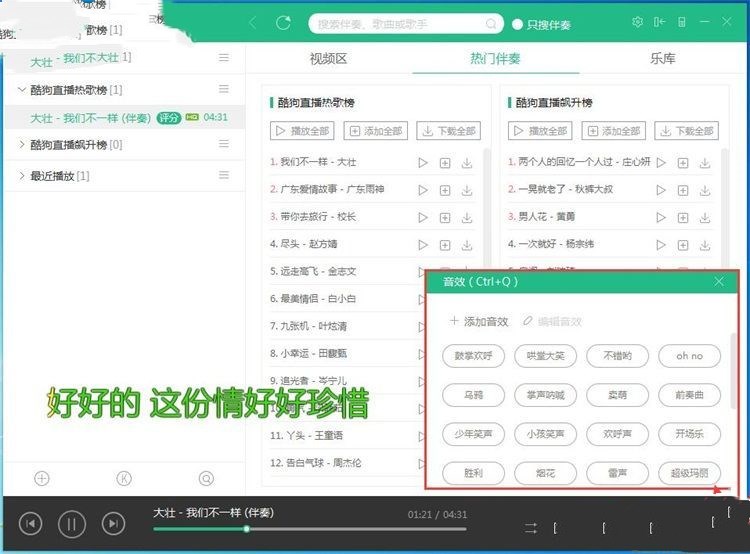Play the oh no sound effect
Viewport: 750px width, 554px height.
coord(689,356)
